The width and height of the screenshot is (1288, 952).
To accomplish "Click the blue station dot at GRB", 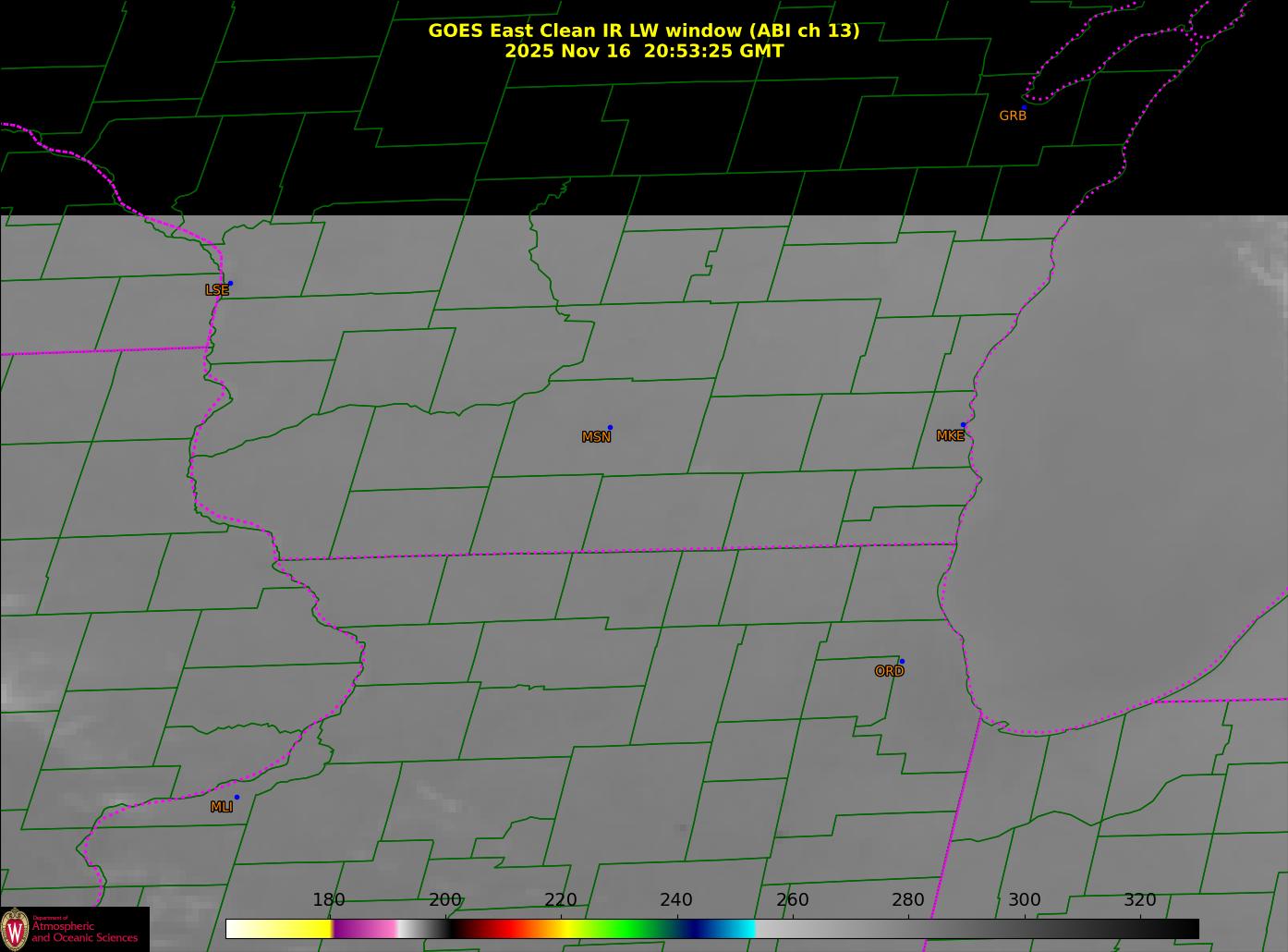I will pyautogui.click(x=1024, y=108).
